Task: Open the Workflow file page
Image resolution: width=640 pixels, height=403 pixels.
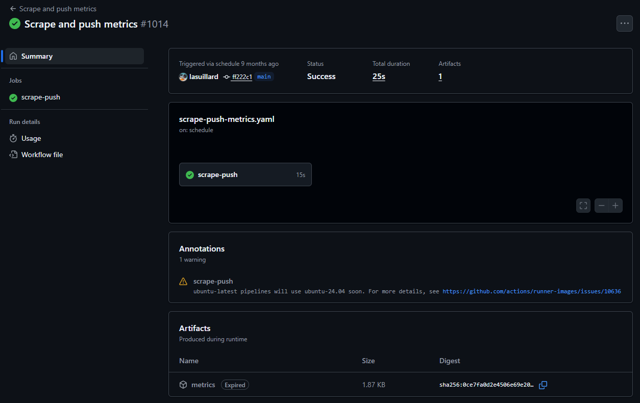Action: pyautogui.click(x=42, y=155)
